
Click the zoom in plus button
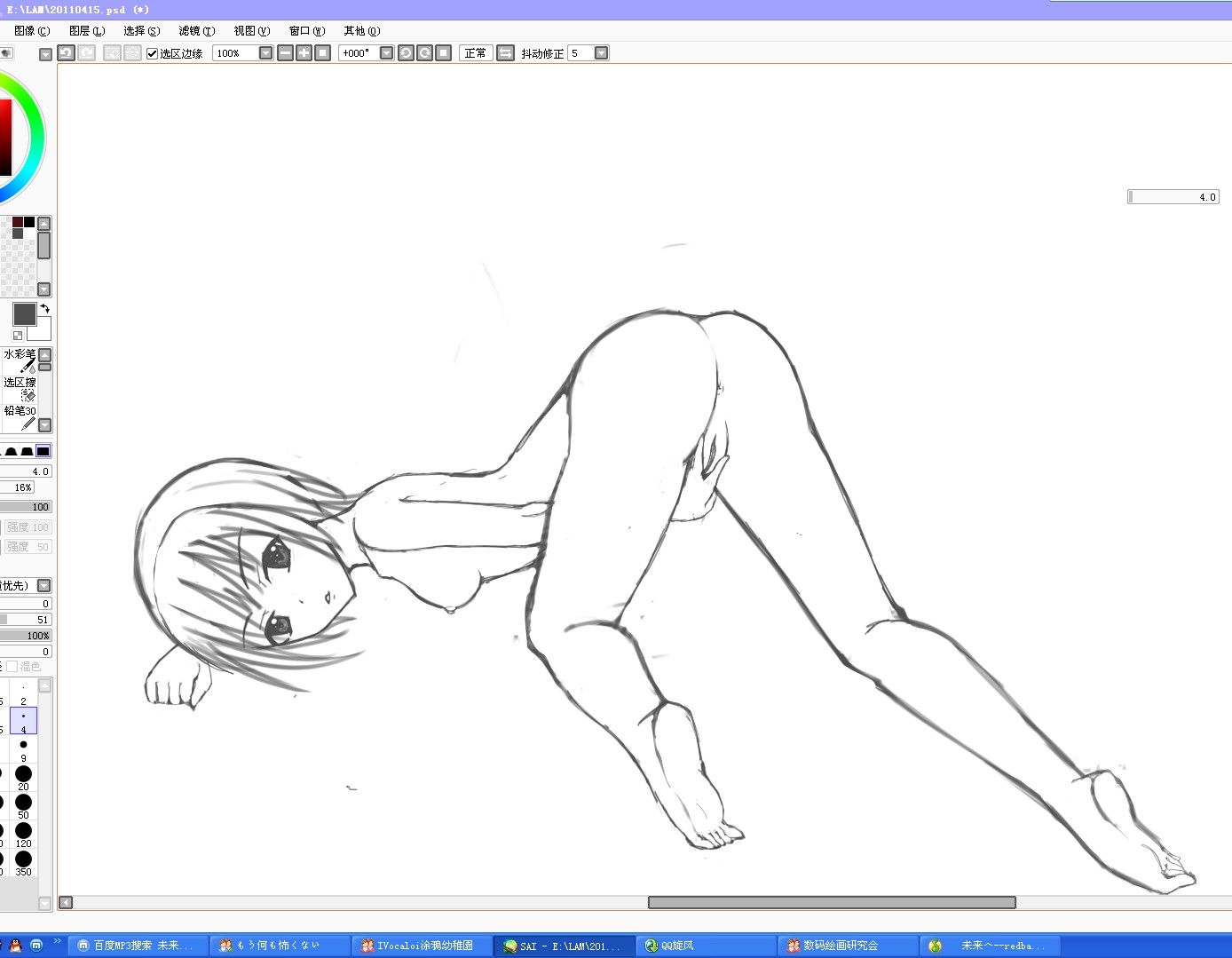(x=304, y=53)
